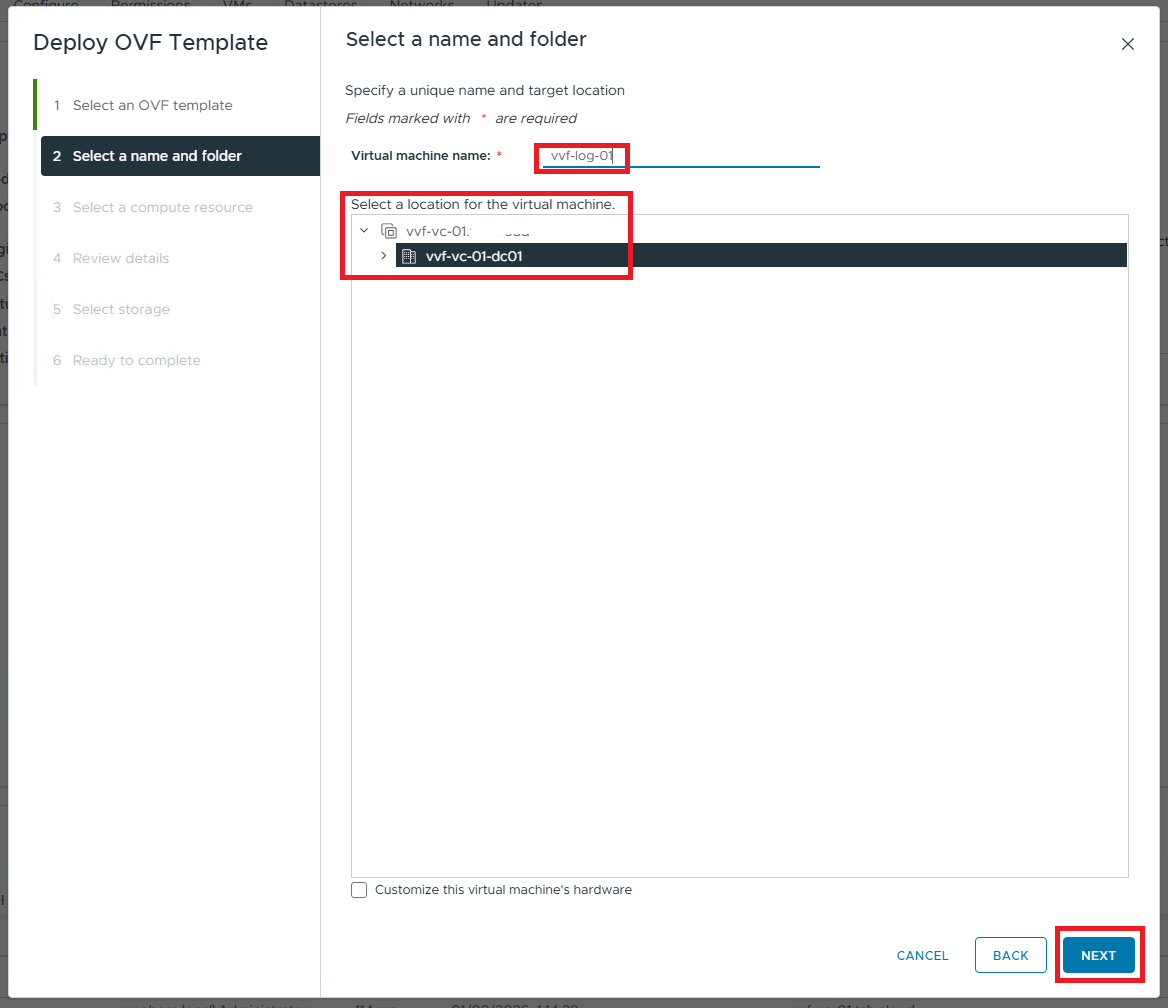This screenshot has width=1168, height=1008.
Task: Go to step 5 Select storage
Action: pos(121,309)
